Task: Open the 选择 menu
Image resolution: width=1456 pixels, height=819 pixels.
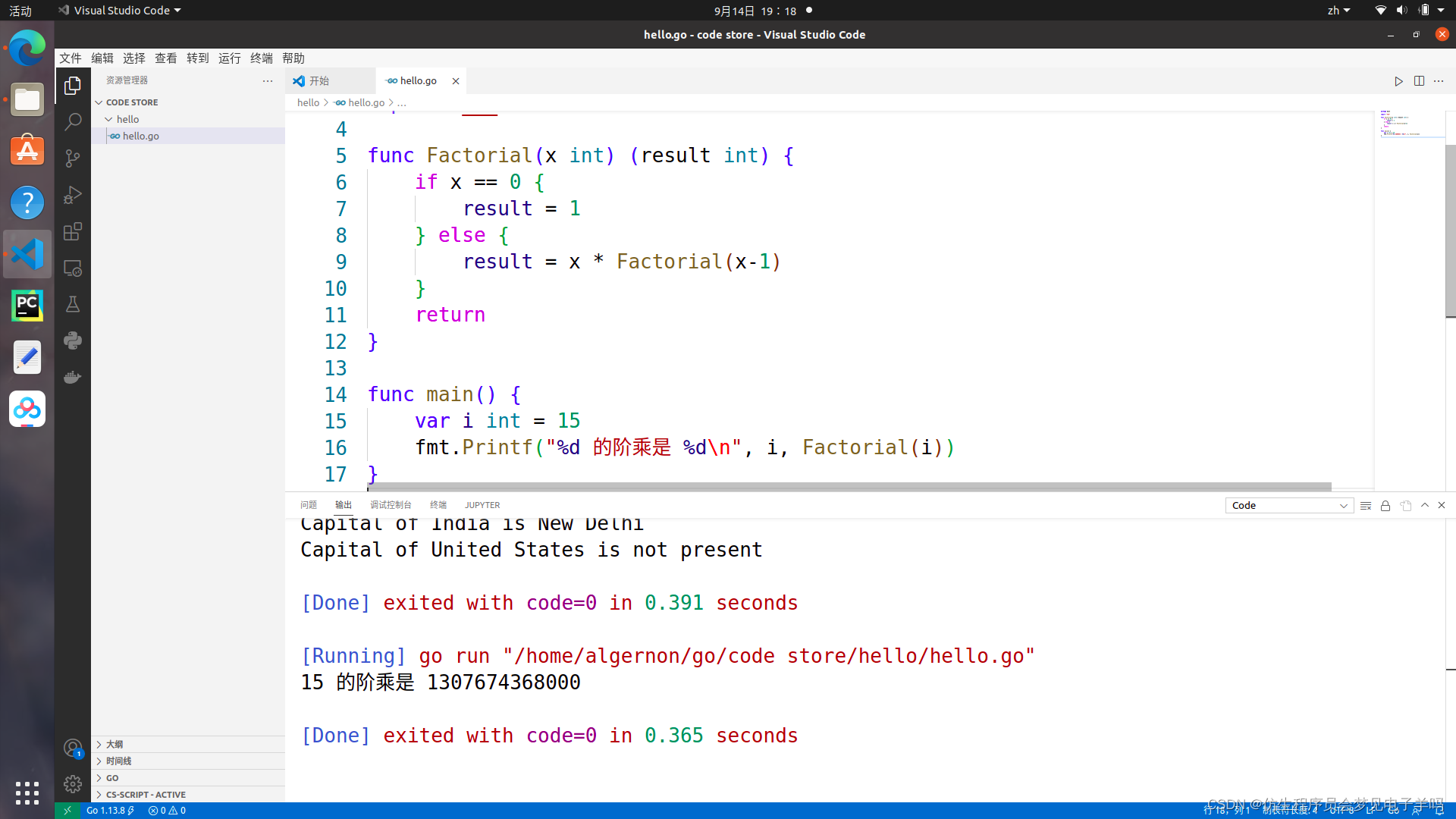Action: coord(134,58)
